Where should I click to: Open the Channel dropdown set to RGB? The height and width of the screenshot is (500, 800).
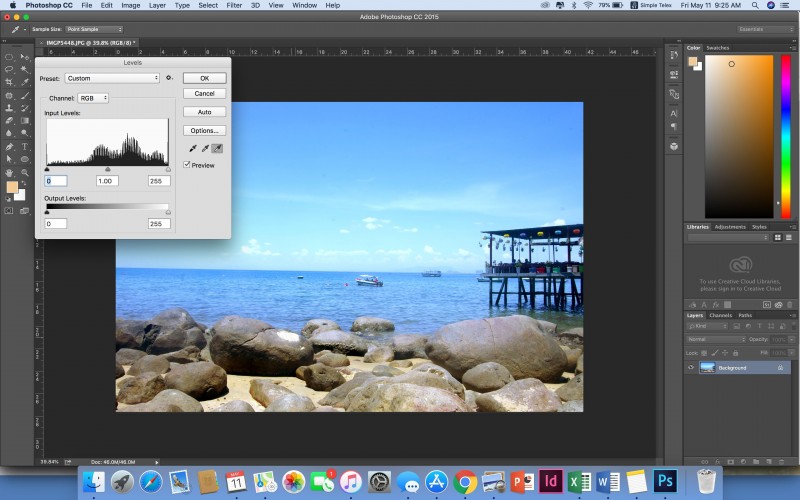pos(93,98)
